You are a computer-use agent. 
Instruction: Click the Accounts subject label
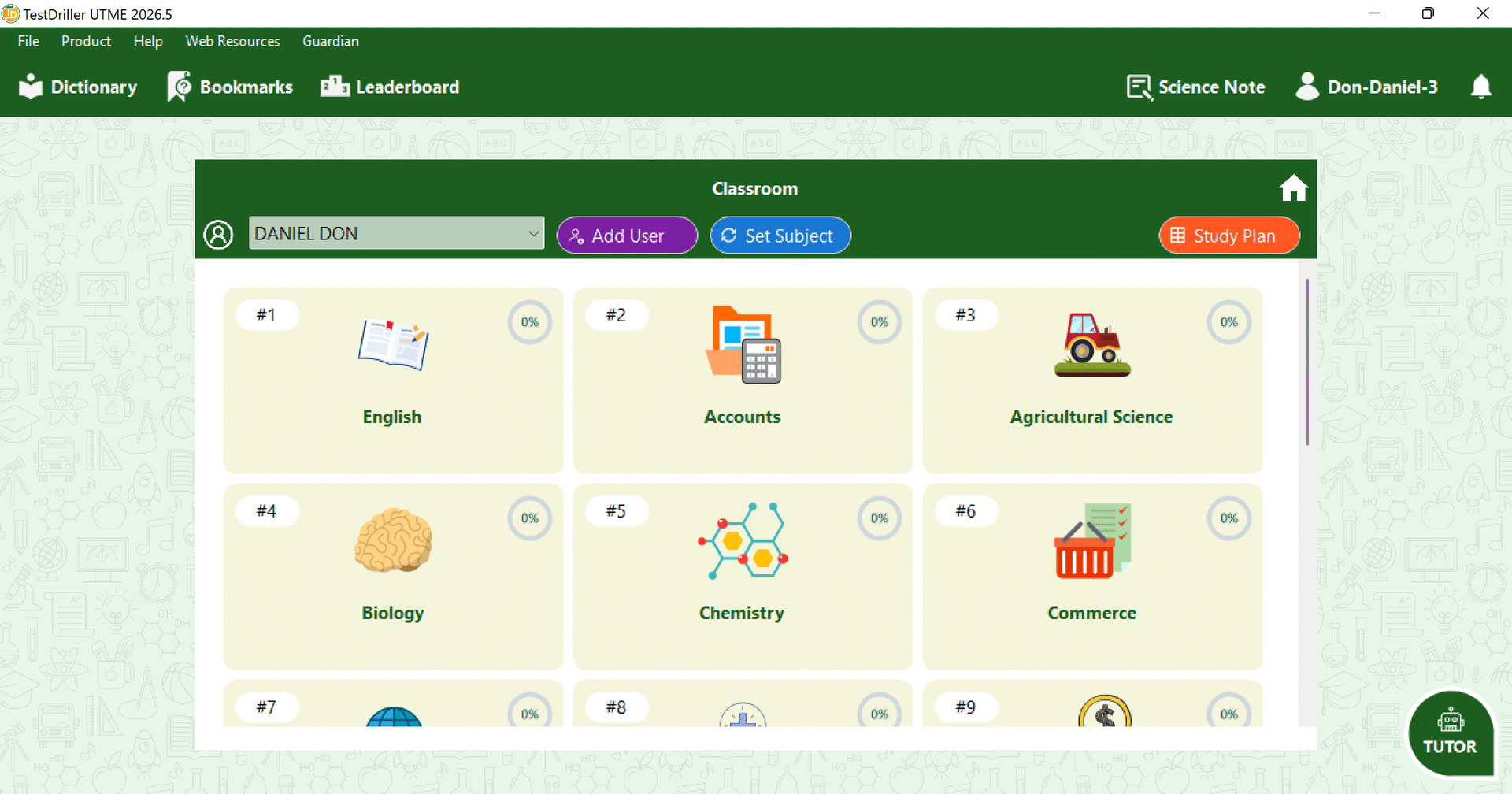point(743,417)
